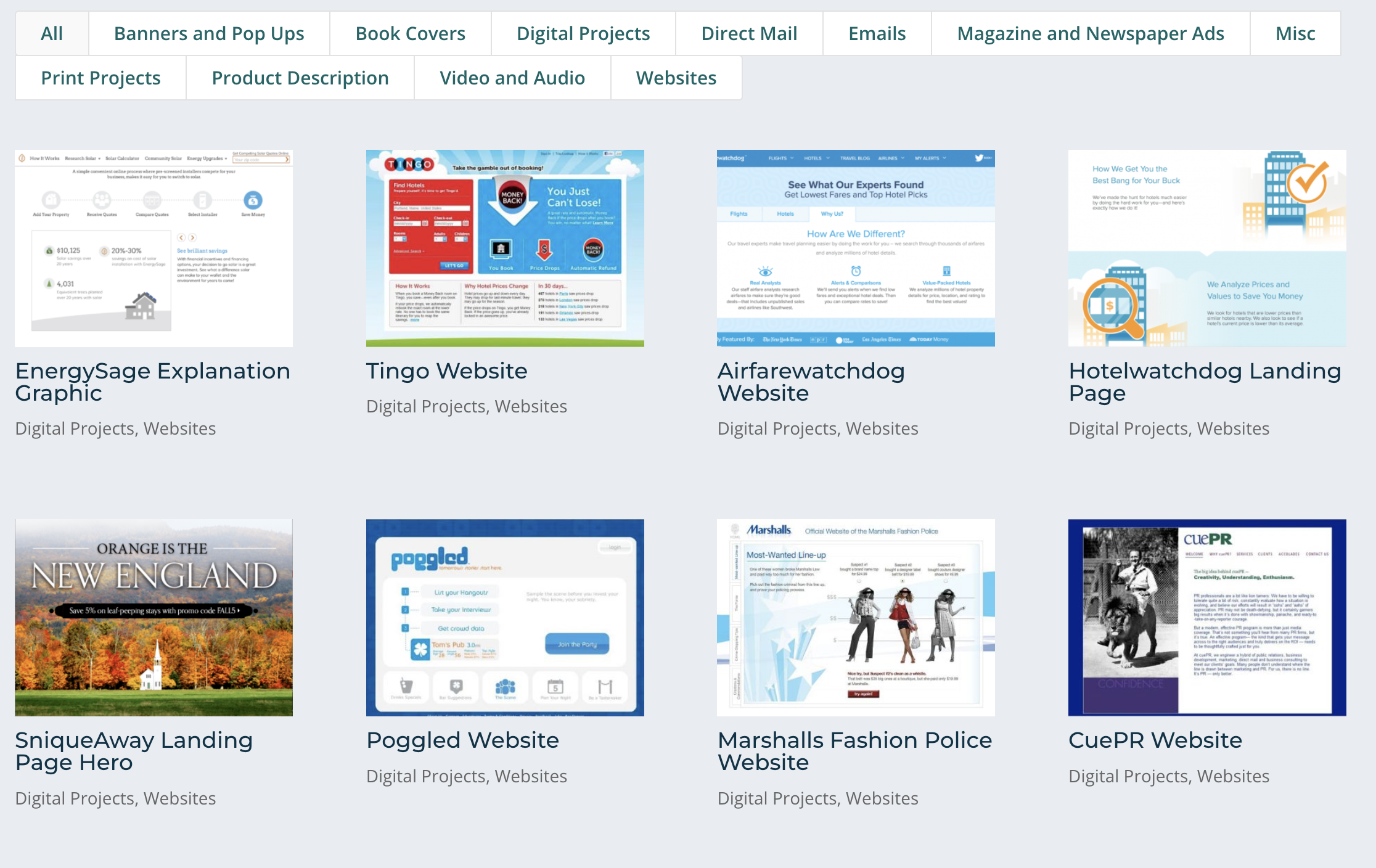
Task: Click the EnergySage Explanation Graphic title
Action: [x=152, y=382]
